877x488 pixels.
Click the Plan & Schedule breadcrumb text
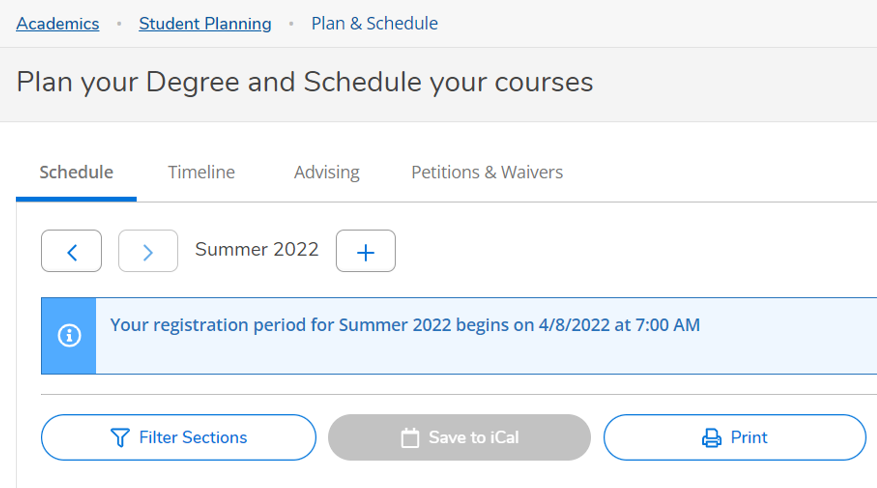tap(374, 23)
